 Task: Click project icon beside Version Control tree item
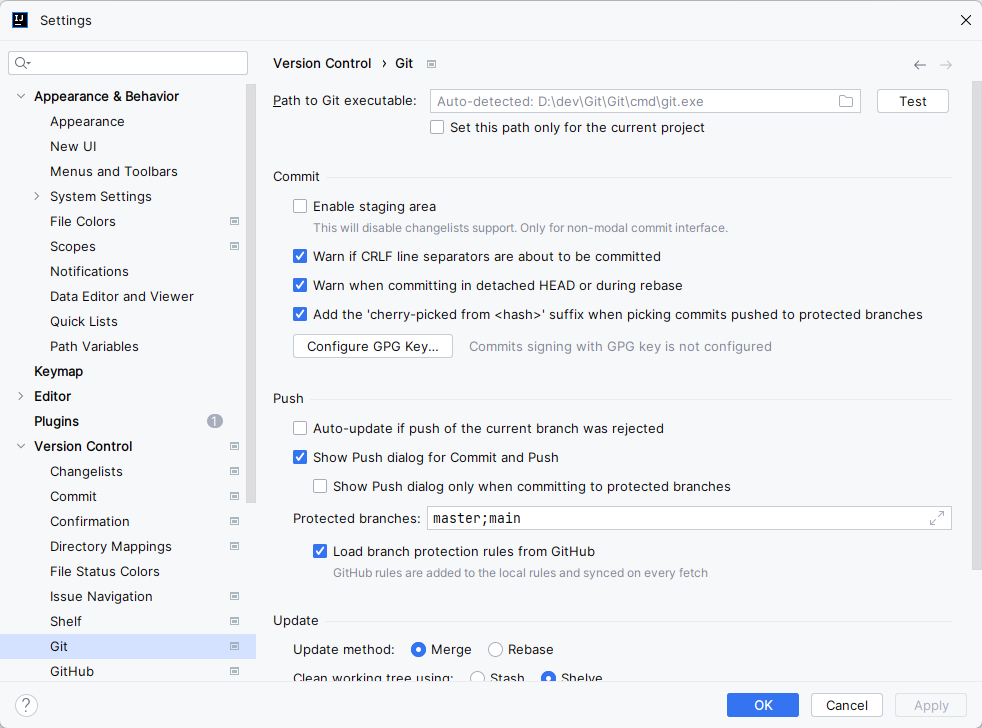234,446
